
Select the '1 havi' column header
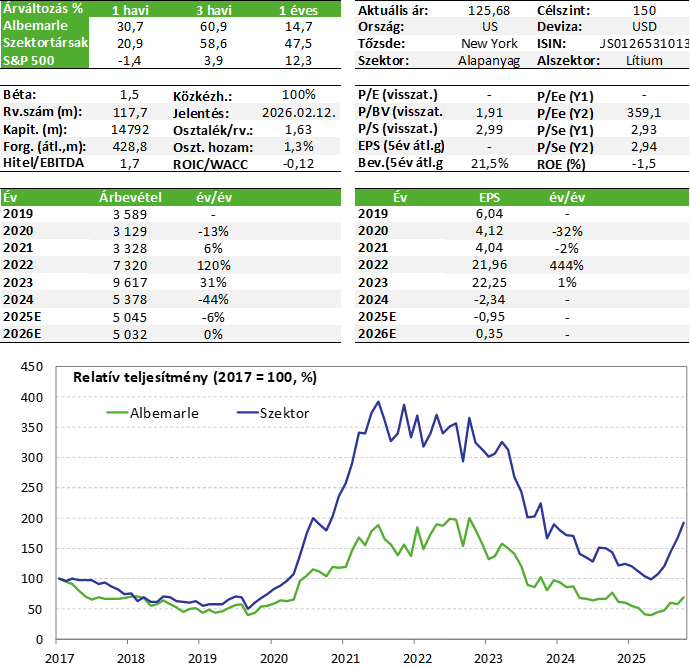point(130,9)
